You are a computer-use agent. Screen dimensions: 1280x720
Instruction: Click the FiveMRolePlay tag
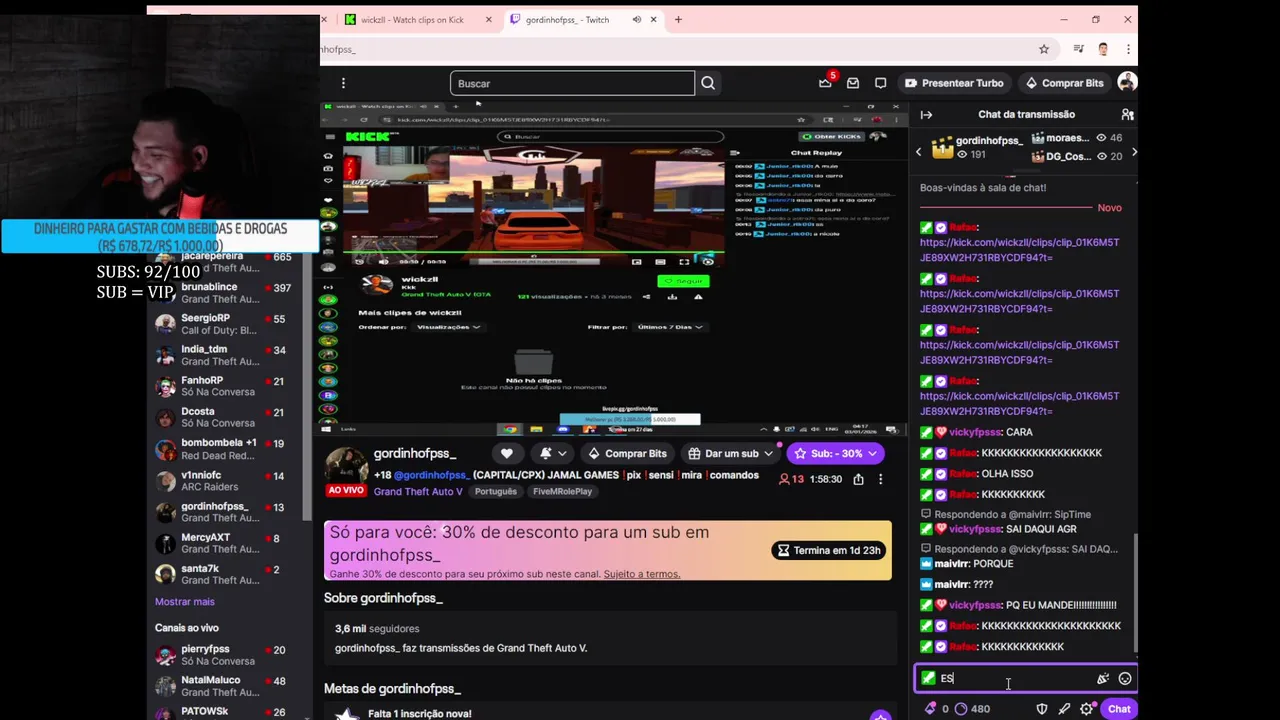pos(563,492)
